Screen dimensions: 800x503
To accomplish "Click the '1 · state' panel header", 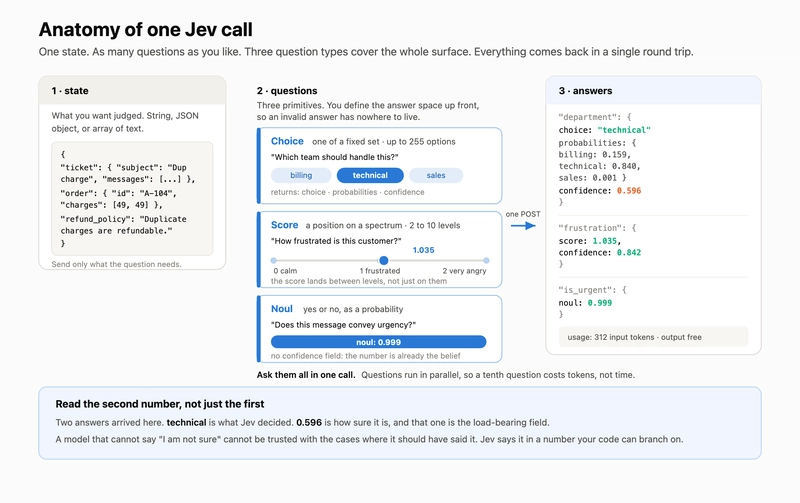I will point(132,91).
